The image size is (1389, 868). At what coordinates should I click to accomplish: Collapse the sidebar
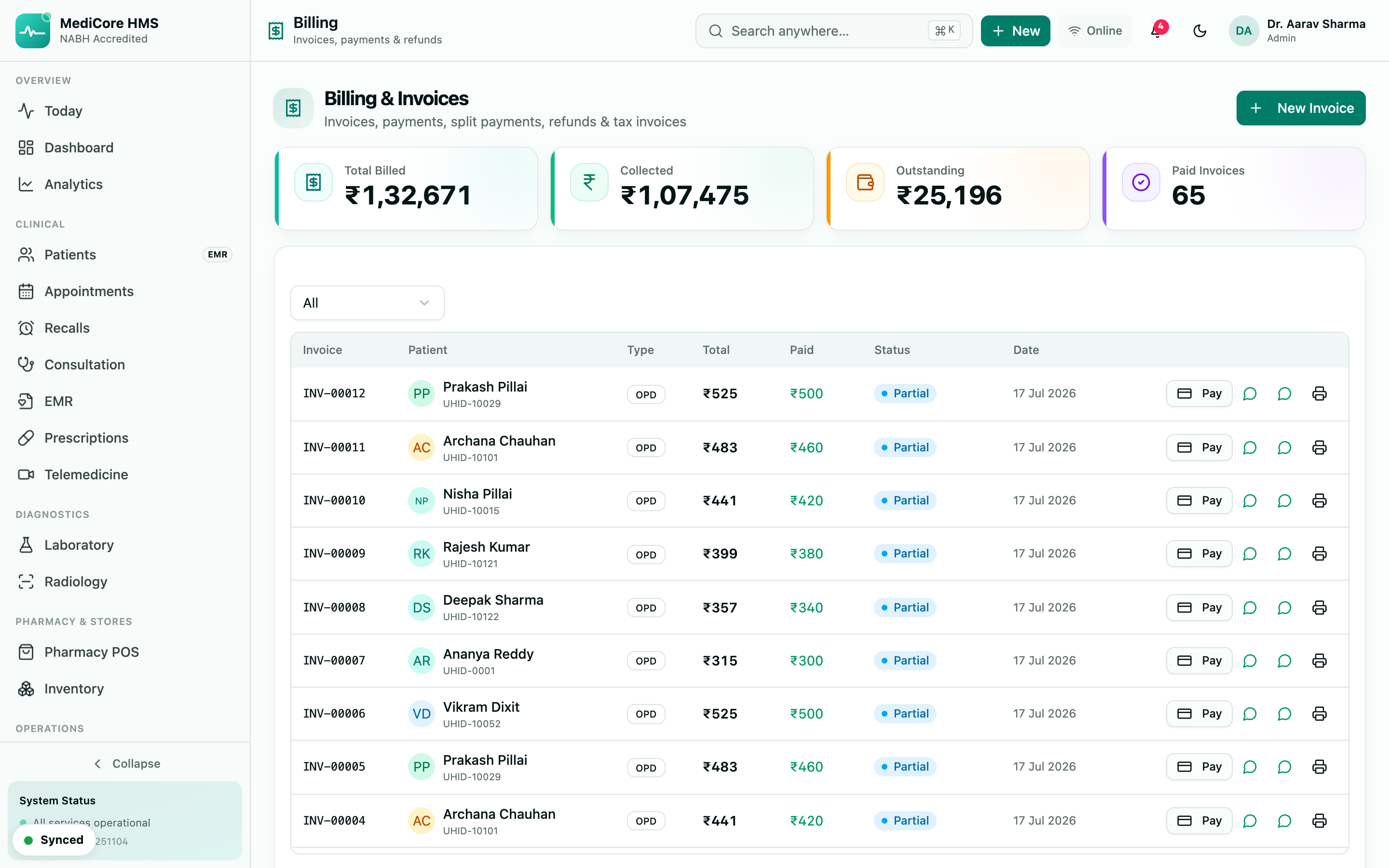pos(126,763)
